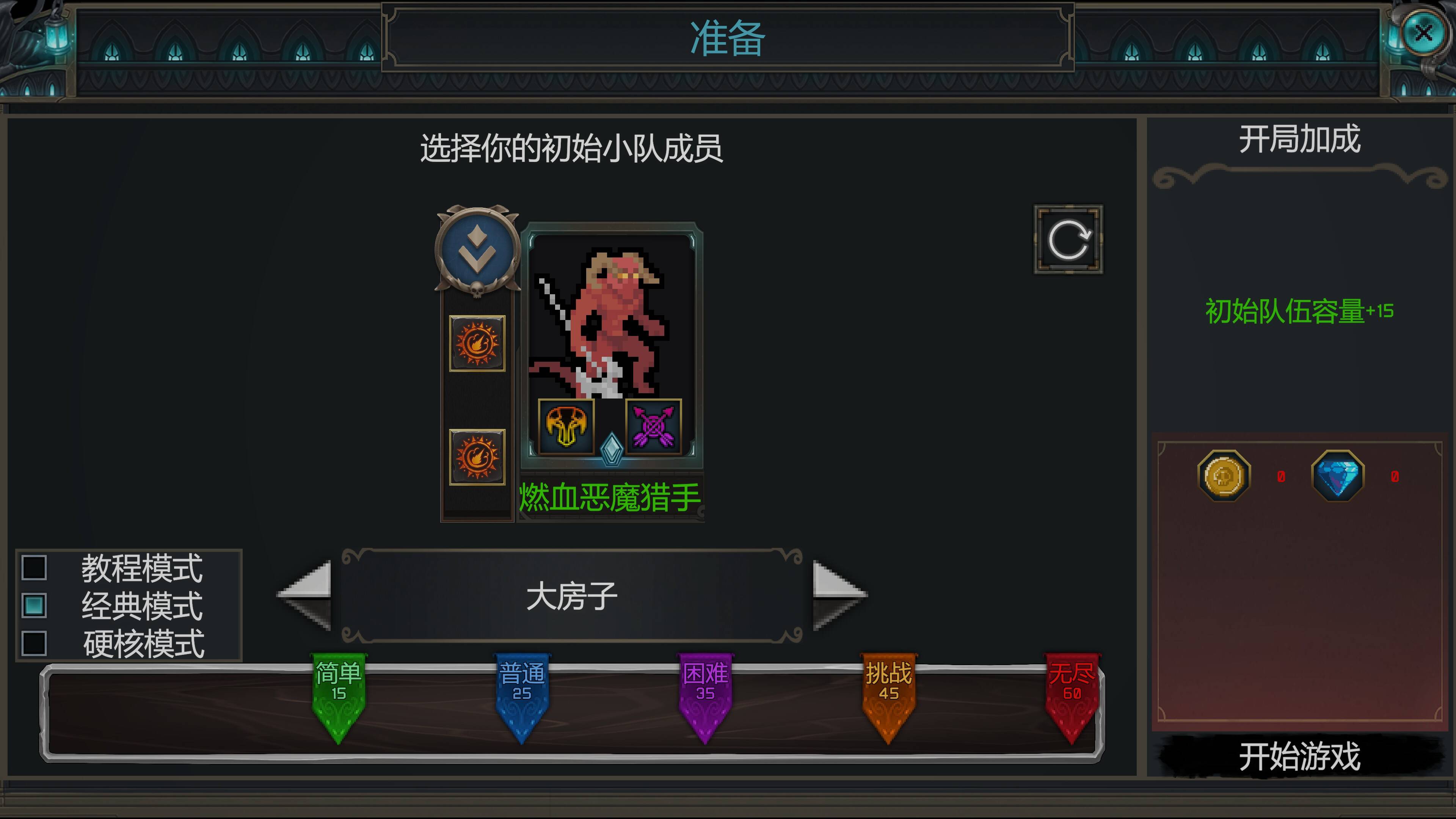Switch to next map with right arrow
This screenshot has width=1456, height=819.
click(840, 595)
